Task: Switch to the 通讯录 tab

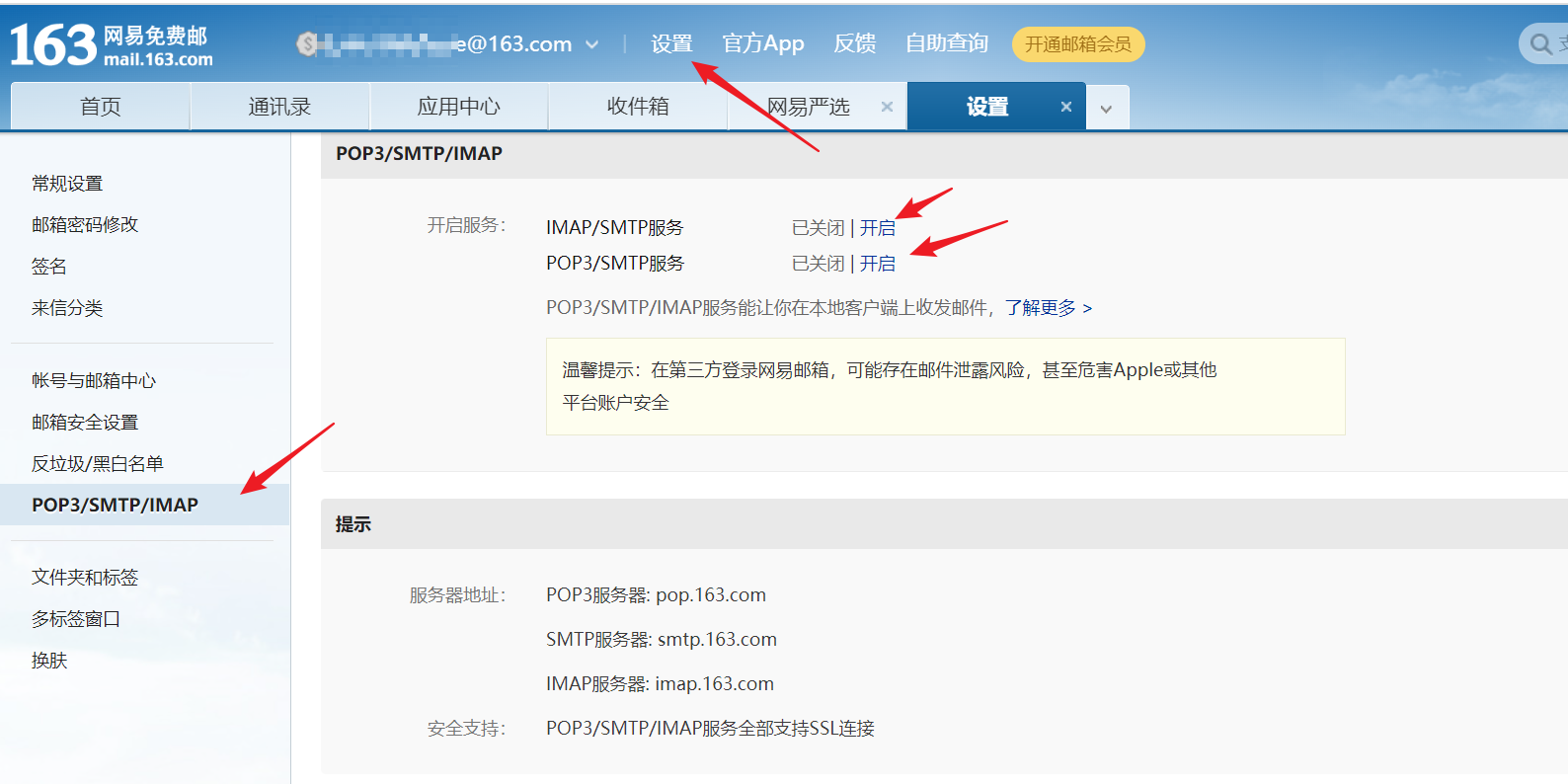Action: [x=279, y=107]
